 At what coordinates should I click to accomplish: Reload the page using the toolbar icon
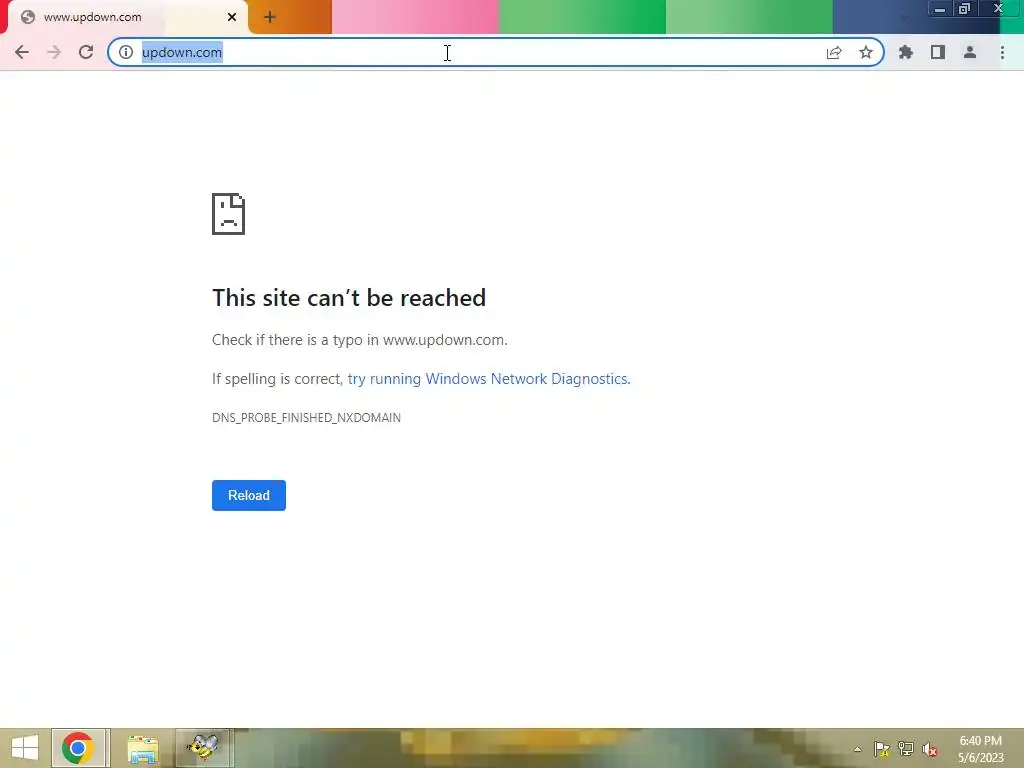[86, 52]
